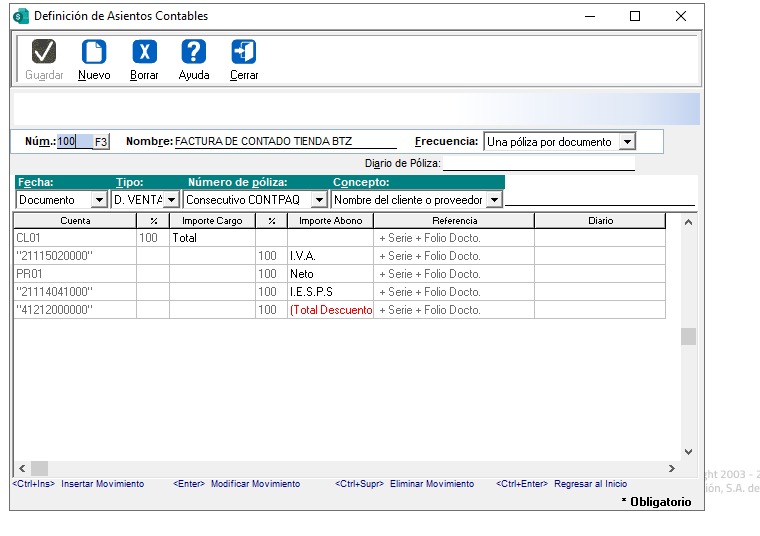The image size is (760, 536).
Task: Click the Borrar delete icon
Action: 144,52
